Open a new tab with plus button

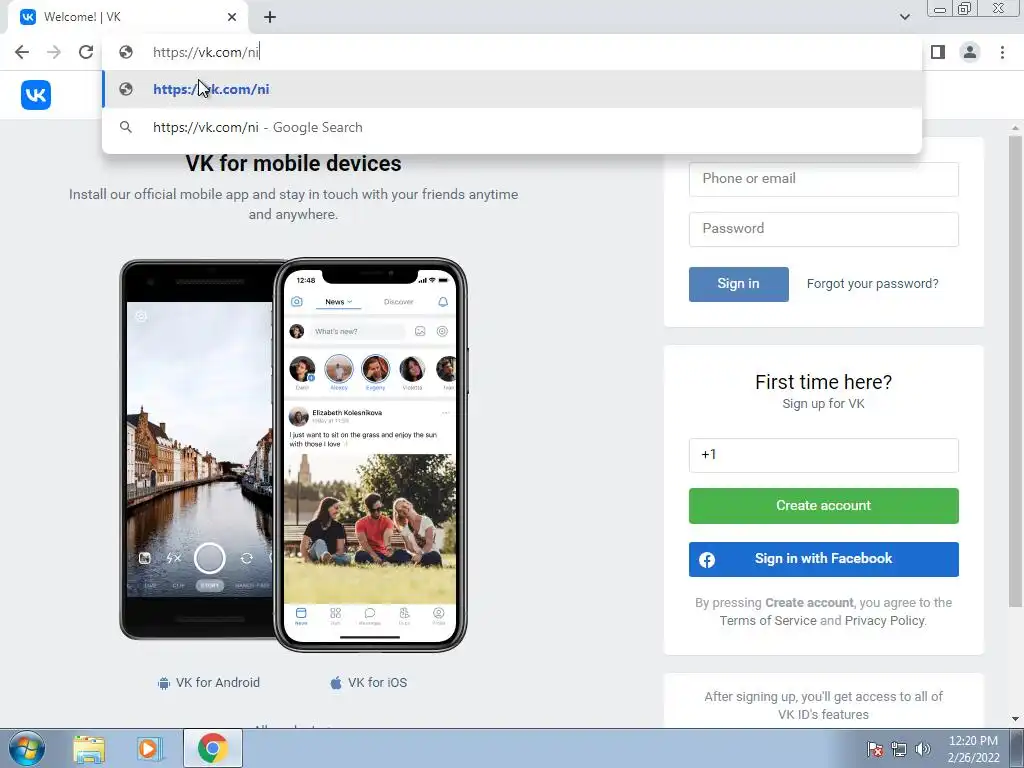tap(270, 17)
